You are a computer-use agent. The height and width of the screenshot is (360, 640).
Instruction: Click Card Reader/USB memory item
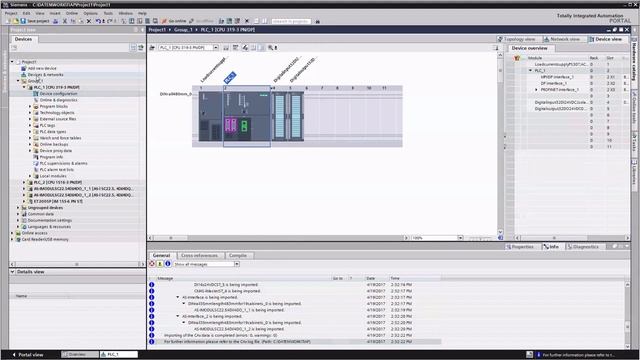(45, 240)
